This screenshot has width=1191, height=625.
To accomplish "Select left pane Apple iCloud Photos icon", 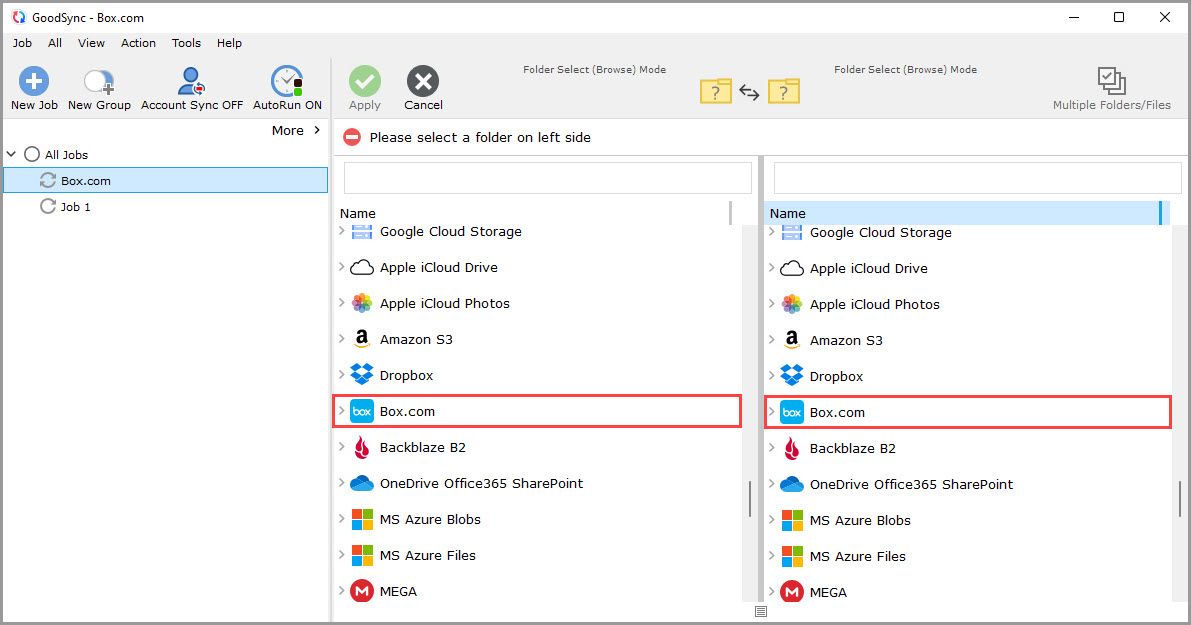I will coord(362,303).
